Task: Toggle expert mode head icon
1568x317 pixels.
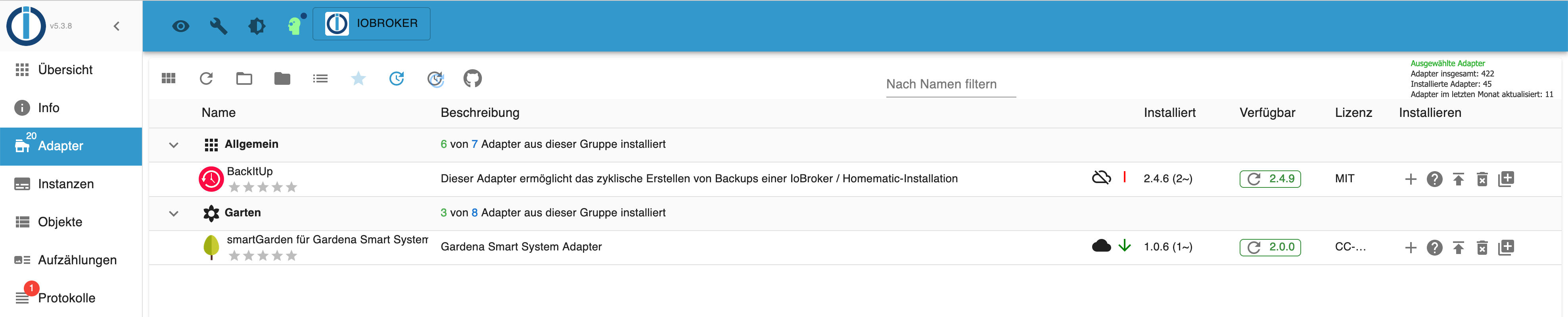Action: (295, 25)
